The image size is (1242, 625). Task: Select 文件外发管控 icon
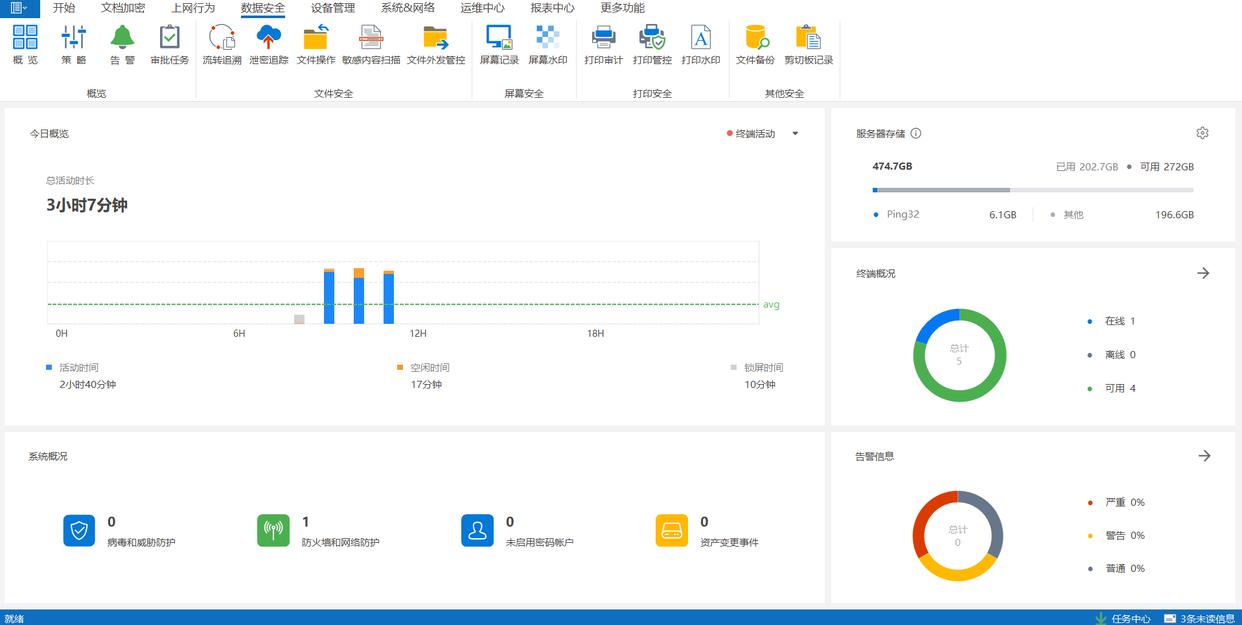pyautogui.click(x=435, y=39)
